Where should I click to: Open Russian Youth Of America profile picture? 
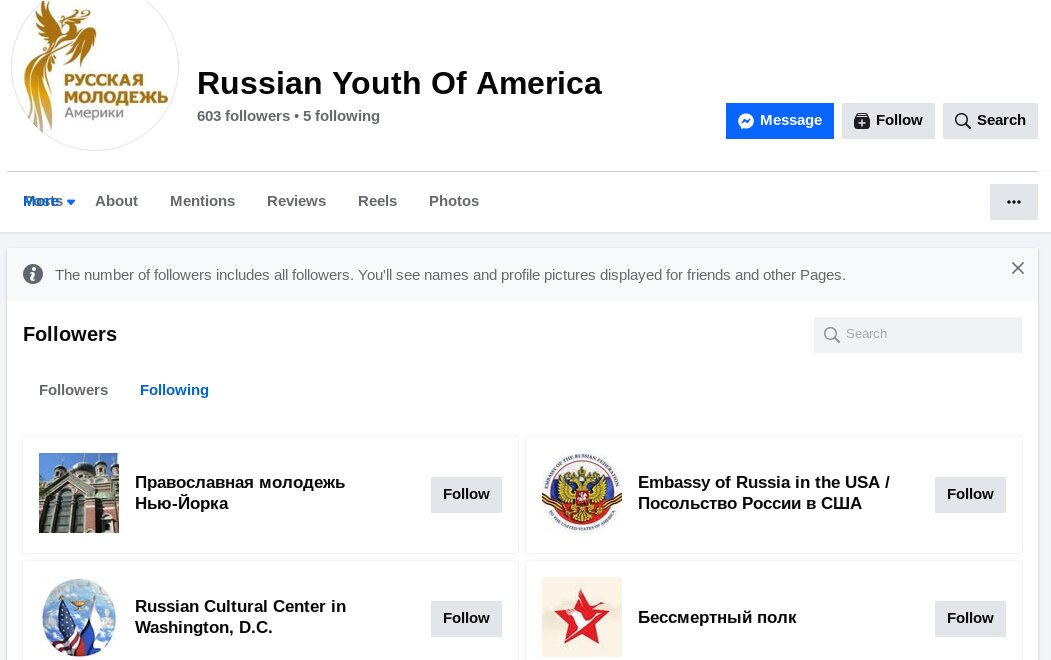(x=95, y=68)
